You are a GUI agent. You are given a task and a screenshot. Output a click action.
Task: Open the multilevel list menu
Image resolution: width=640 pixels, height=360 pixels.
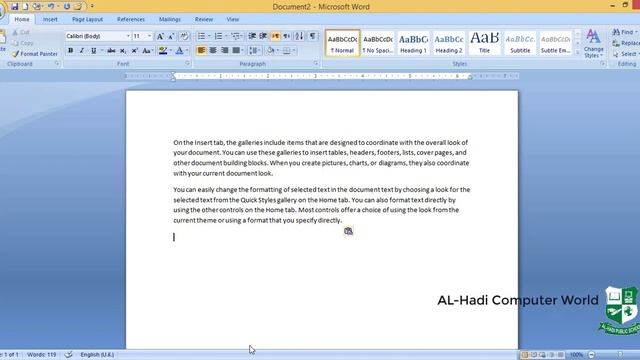(x=236, y=36)
